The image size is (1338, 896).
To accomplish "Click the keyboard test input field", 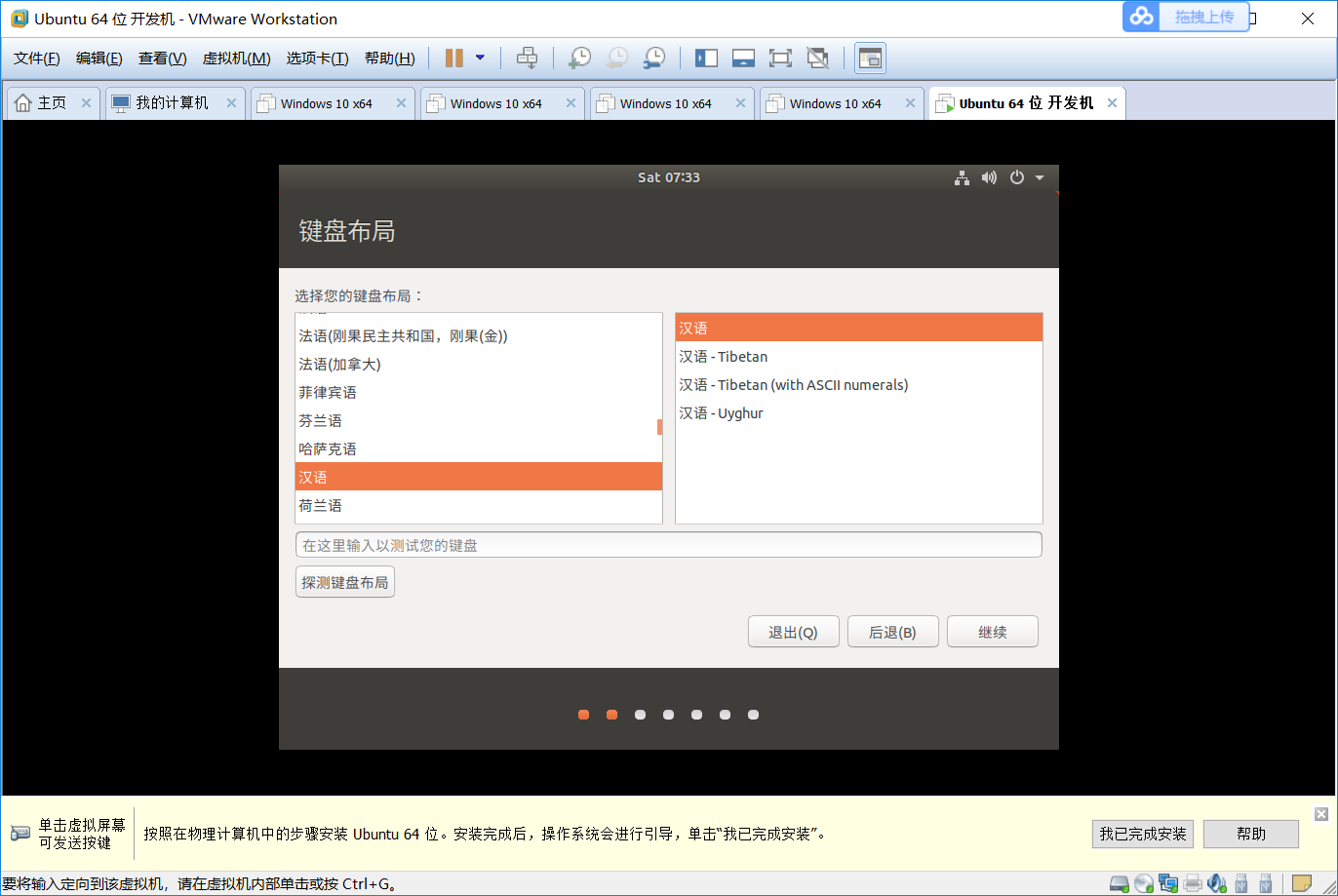I will [668, 545].
